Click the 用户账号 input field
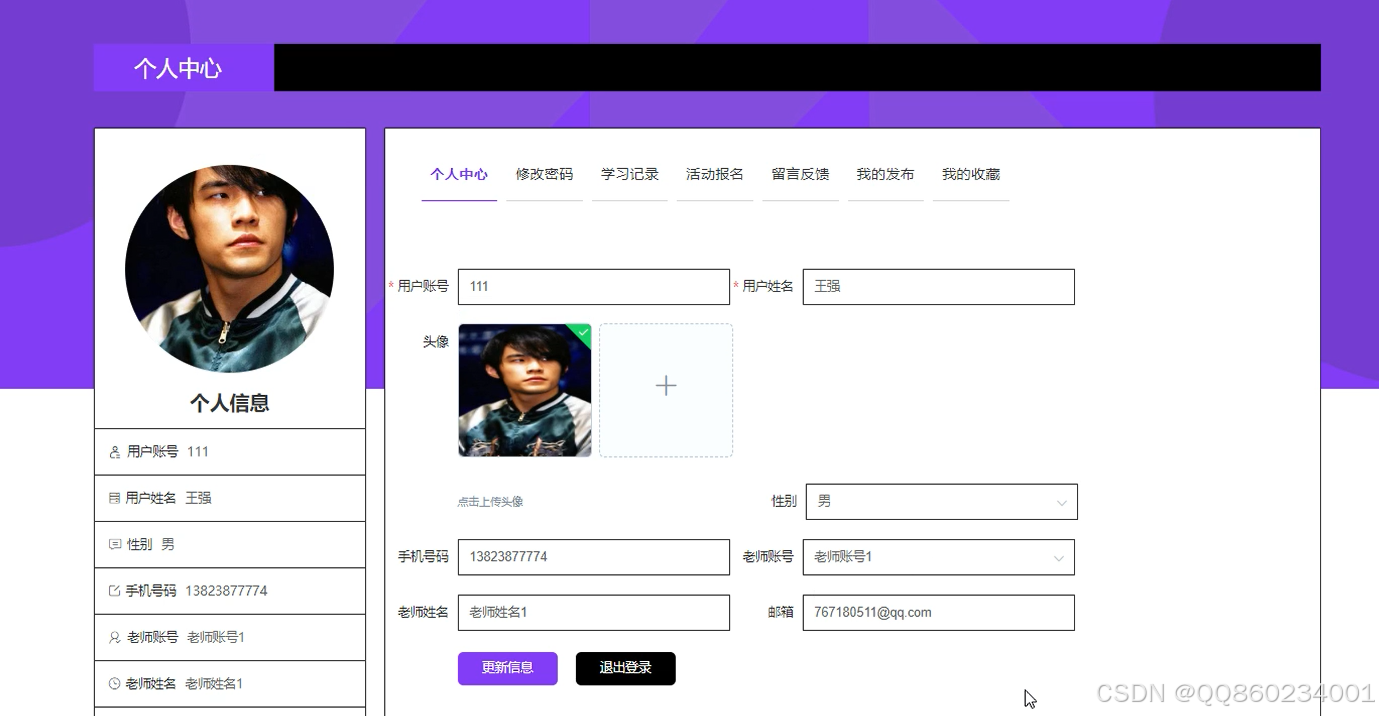The image size is (1379, 716). coord(594,287)
